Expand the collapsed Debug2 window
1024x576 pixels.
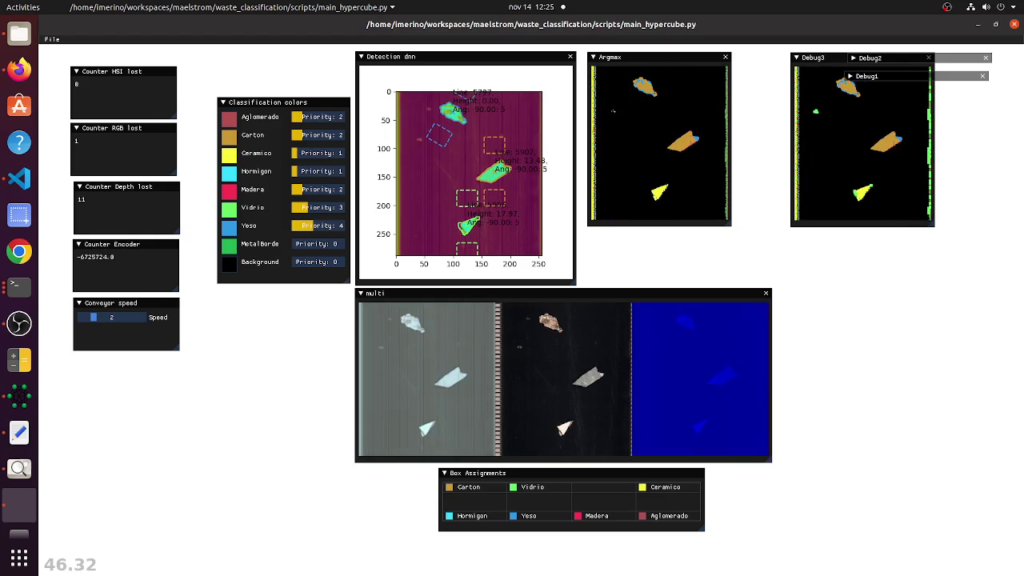852,58
